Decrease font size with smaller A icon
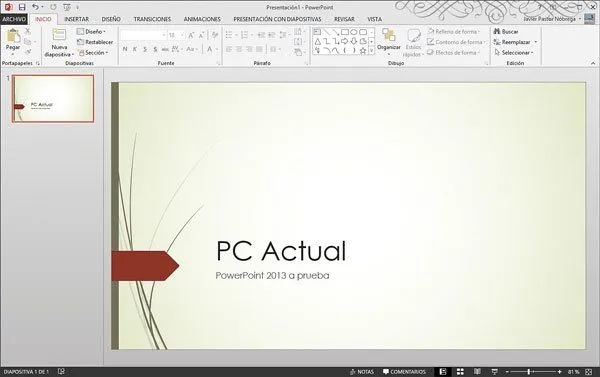 pyautogui.click(x=201, y=35)
